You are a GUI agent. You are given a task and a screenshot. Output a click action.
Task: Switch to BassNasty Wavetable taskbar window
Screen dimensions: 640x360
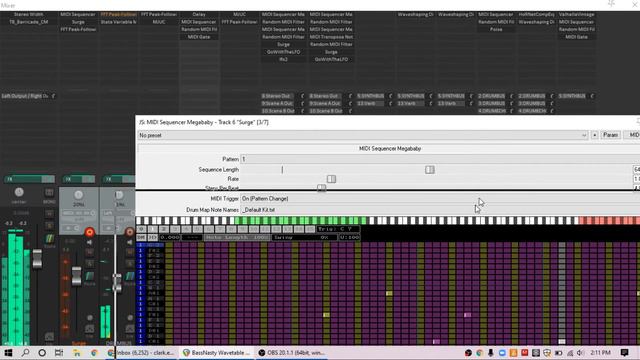coord(216,353)
